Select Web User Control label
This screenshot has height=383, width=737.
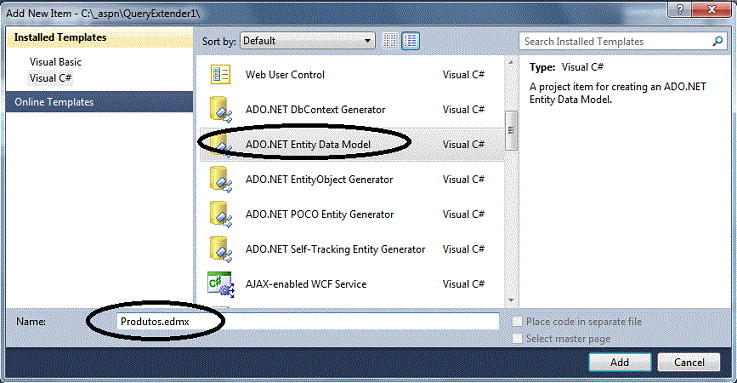[x=285, y=75]
